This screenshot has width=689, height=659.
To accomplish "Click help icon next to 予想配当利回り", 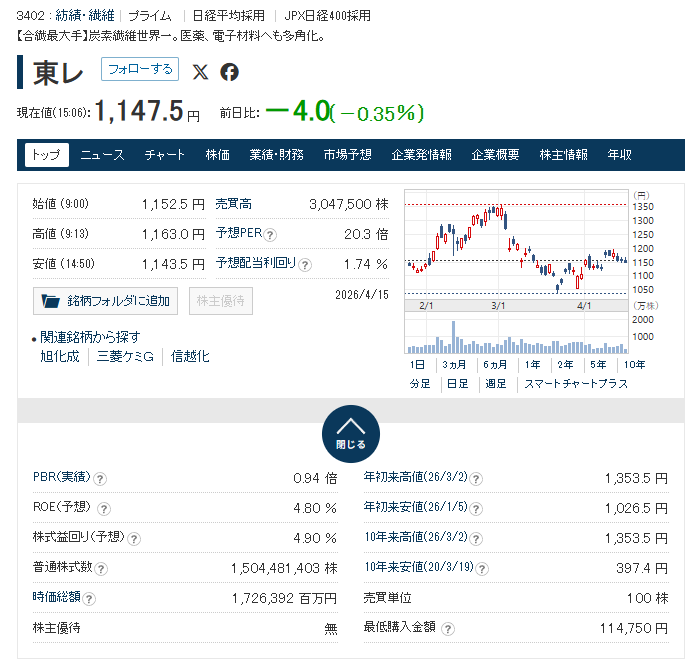I will click(305, 265).
